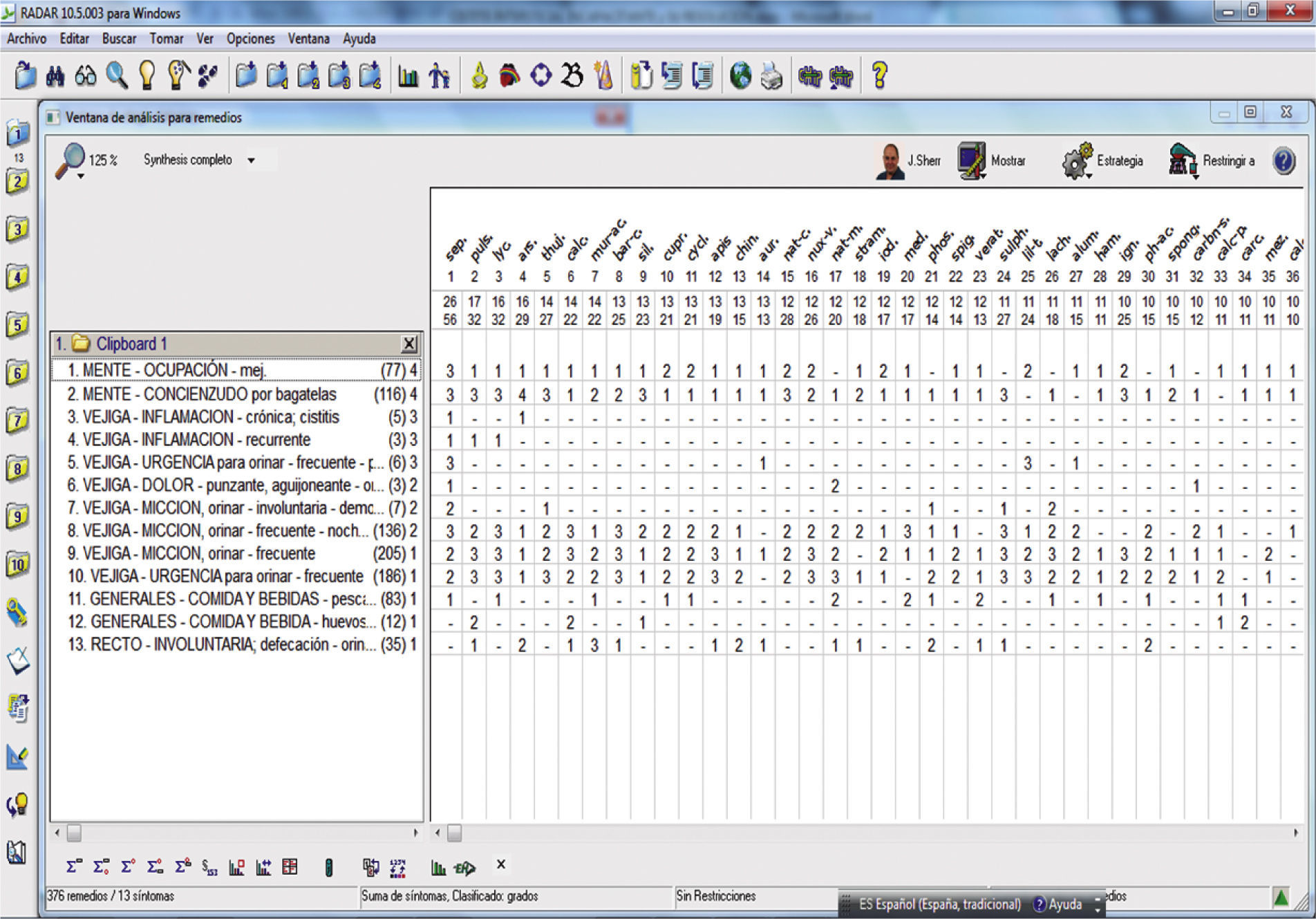Image resolution: width=1316 pixels, height=919 pixels.
Task: Click the bar chart analysis toolbar icon
Action: (408, 76)
